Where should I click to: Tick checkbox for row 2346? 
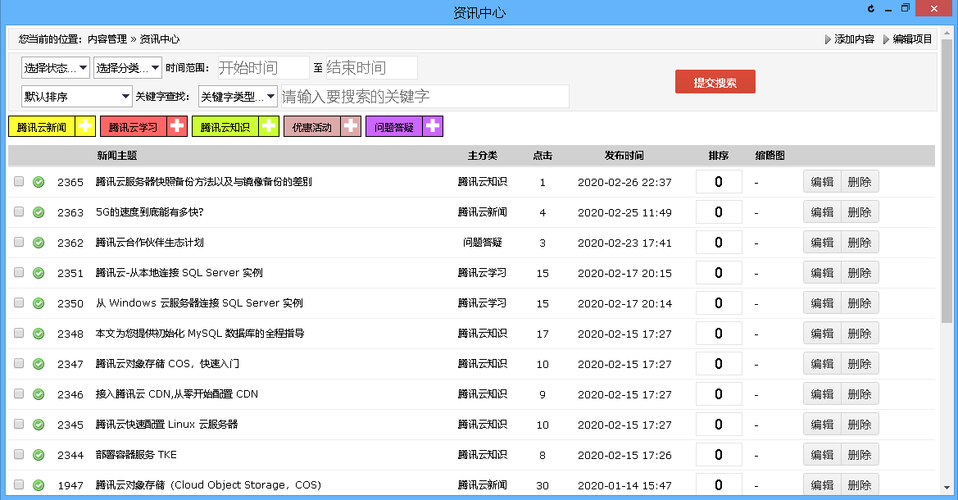[x=19, y=394]
